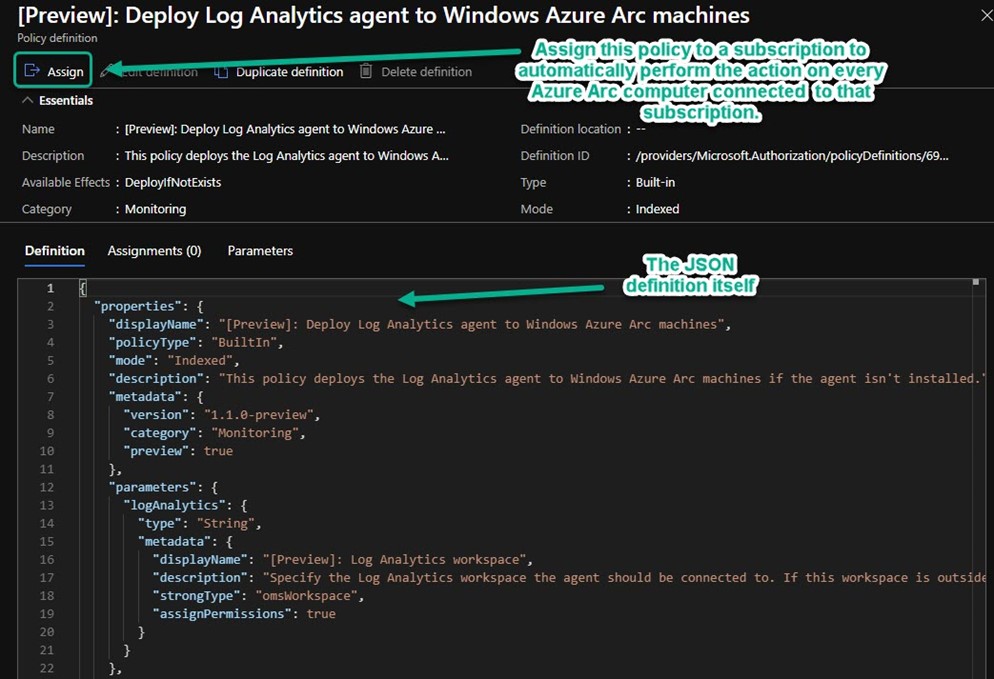Open the Assignments (0) tab

154,251
